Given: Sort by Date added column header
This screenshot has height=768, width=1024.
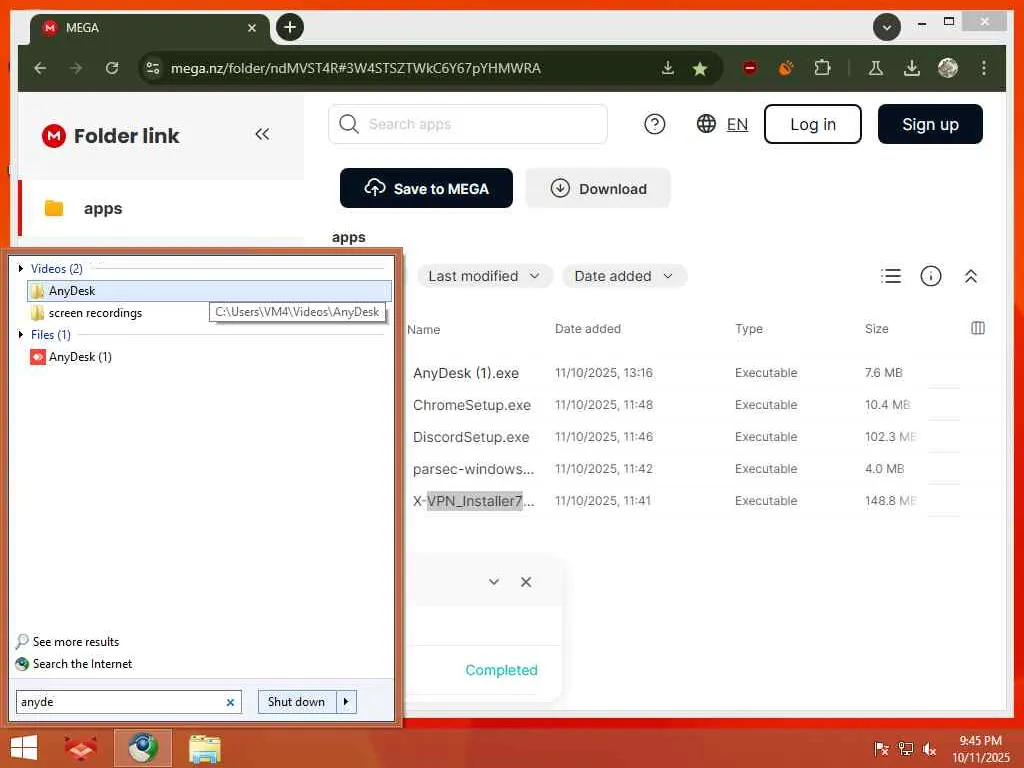Looking at the screenshot, I should [588, 329].
